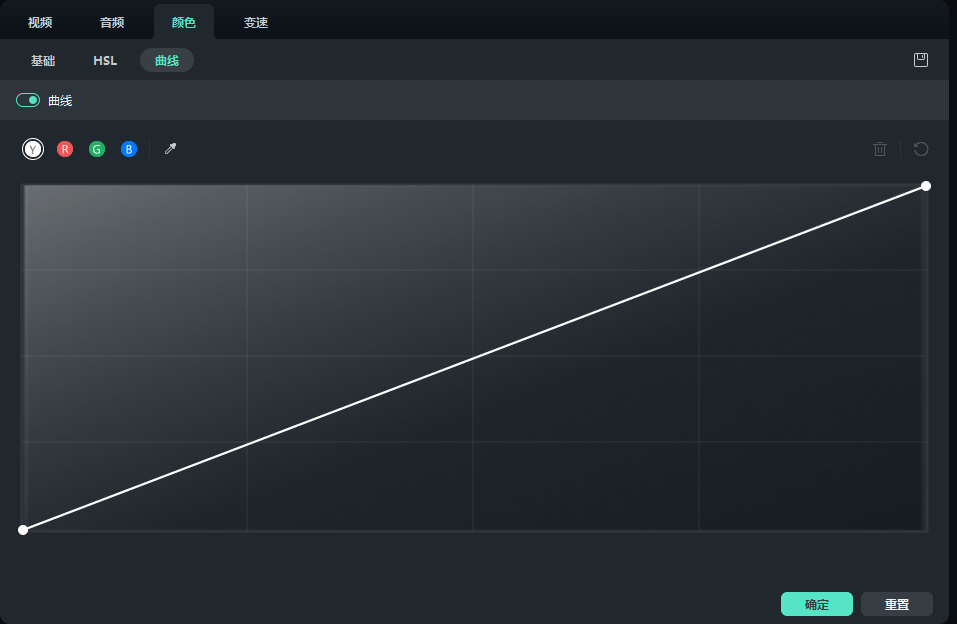957x624 pixels.
Task: Toggle the 曲线 enable switch
Action: [28, 100]
